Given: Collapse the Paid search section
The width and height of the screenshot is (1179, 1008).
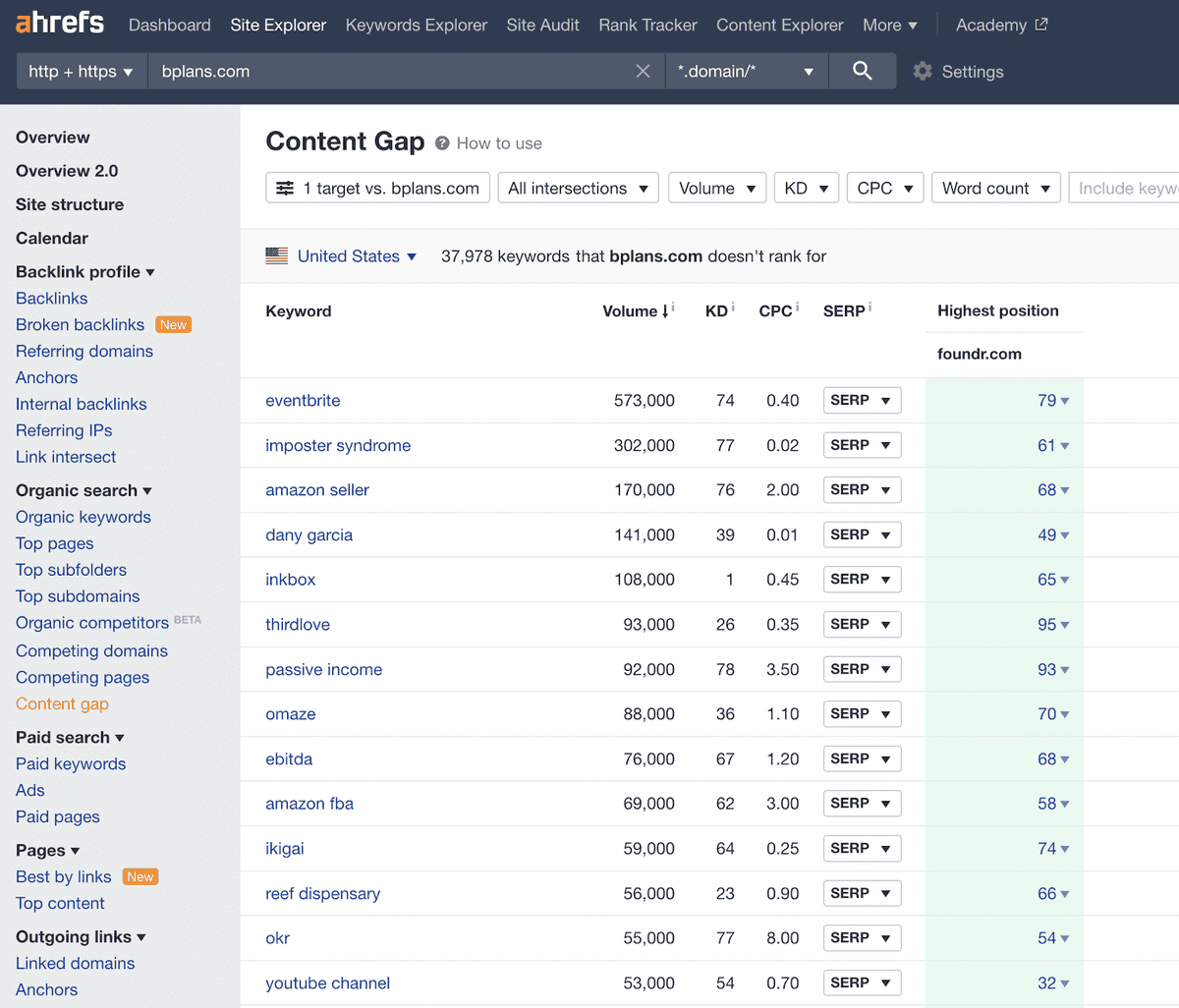Looking at the screenshot, I should 70,737.
